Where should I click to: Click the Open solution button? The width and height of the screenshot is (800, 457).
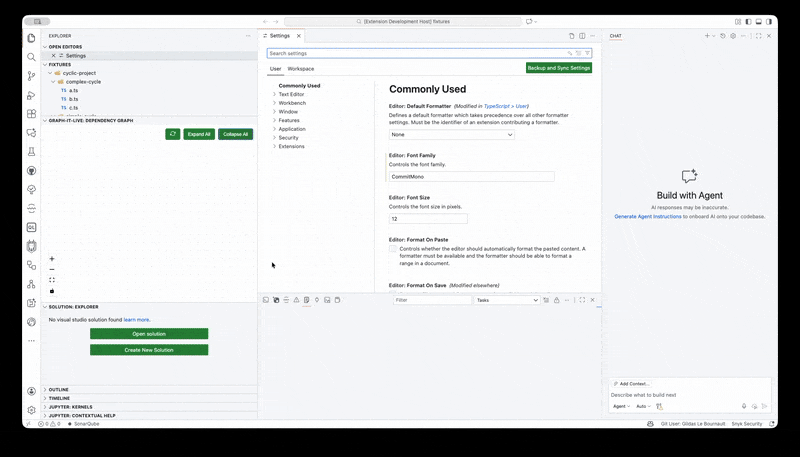point(149,334)
